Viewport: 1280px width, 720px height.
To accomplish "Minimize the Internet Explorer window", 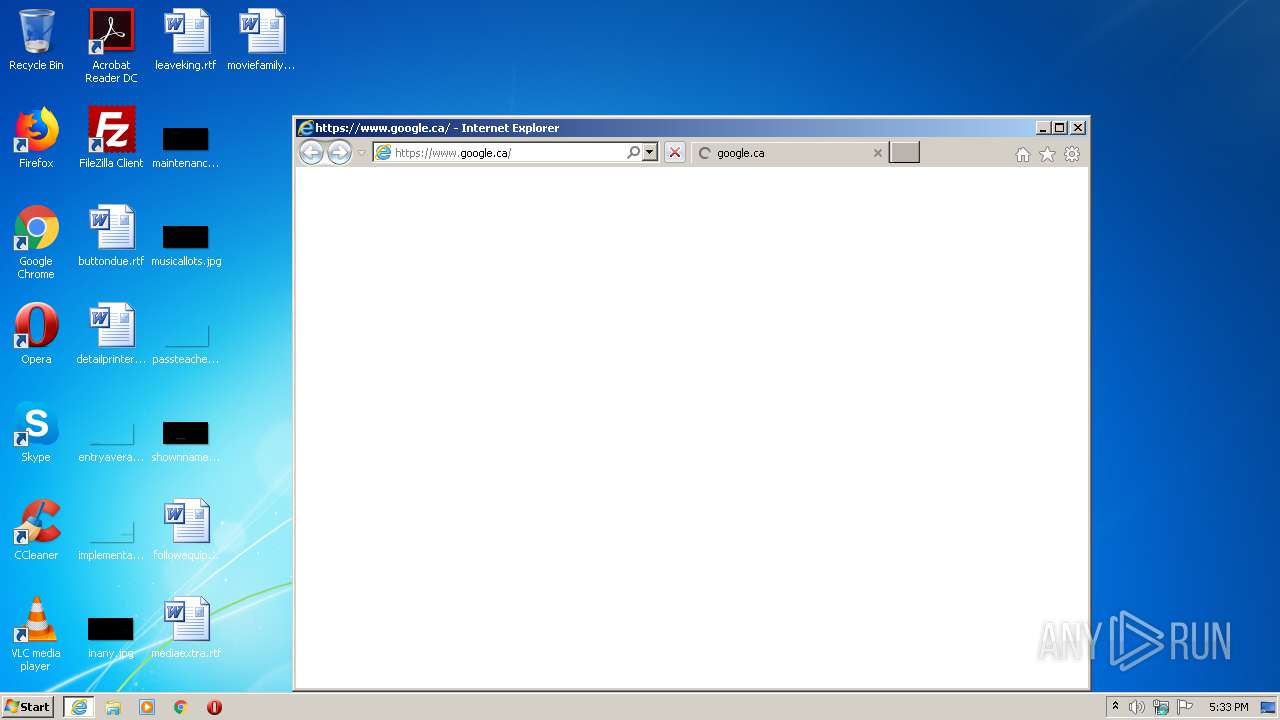I will coord(1044,128).
